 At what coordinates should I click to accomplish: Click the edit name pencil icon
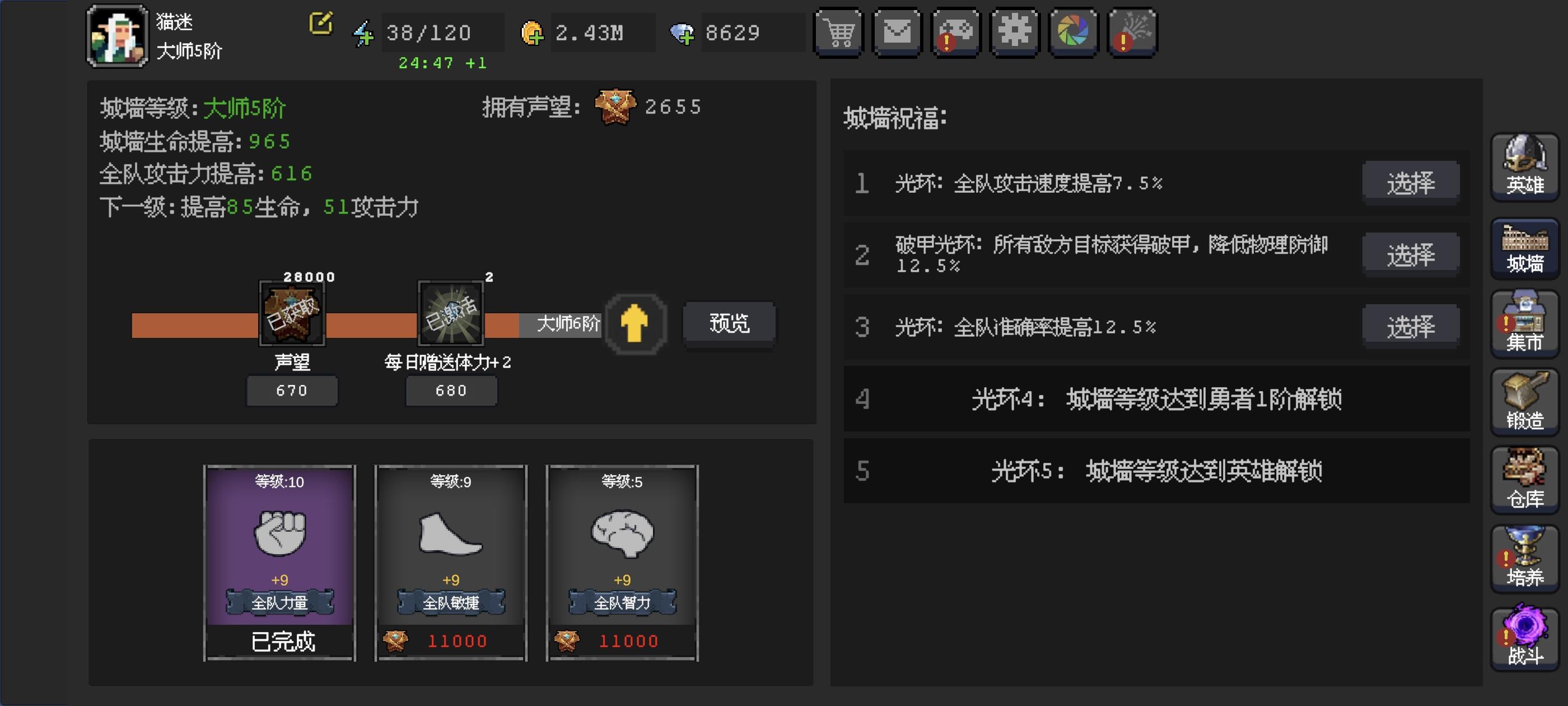point(321,24)
